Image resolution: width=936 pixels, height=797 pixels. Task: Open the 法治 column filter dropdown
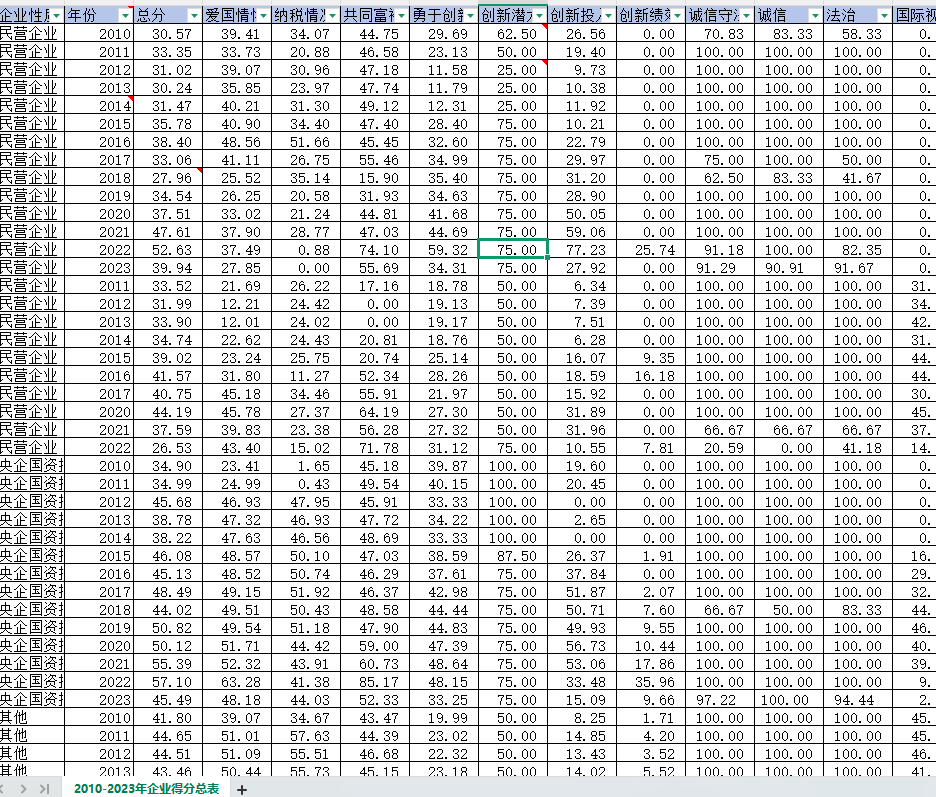[882, 16]
